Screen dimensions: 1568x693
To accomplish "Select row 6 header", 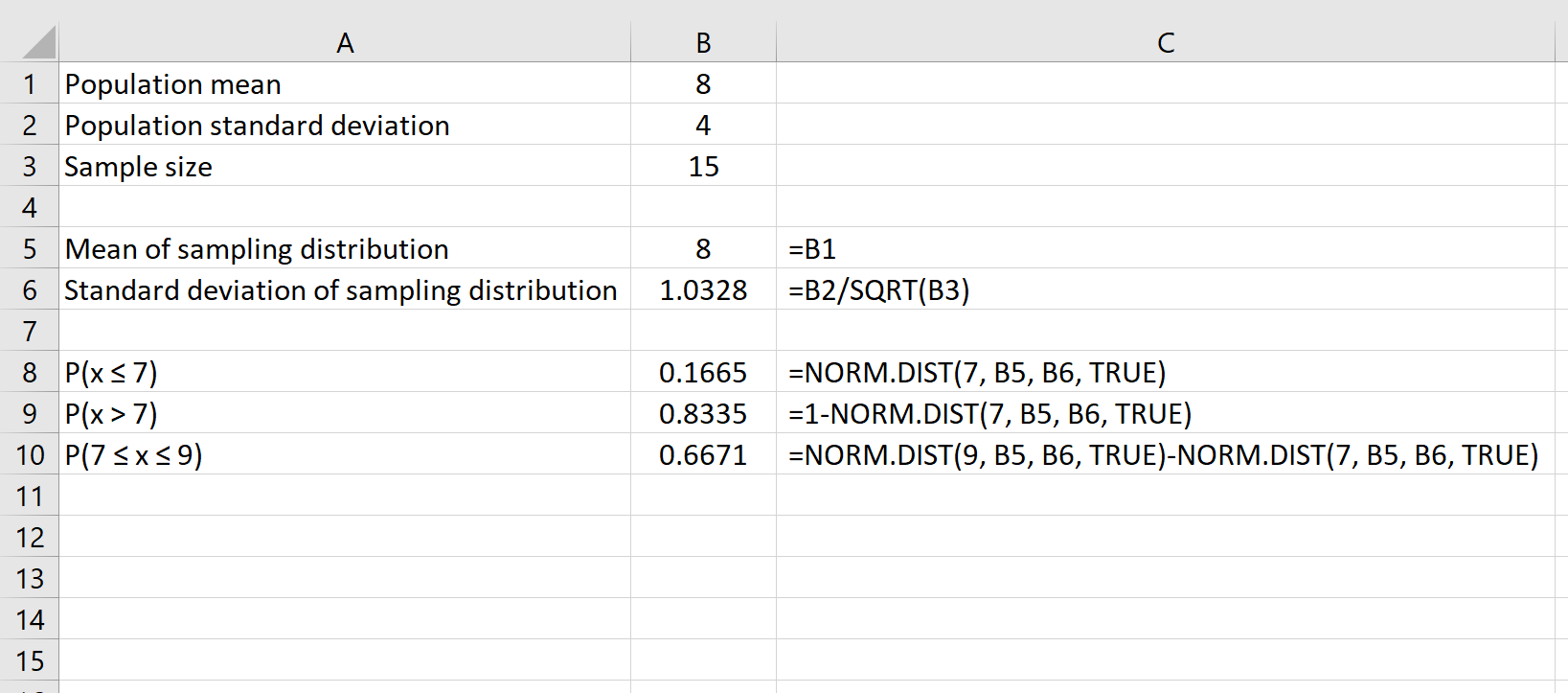I will point(29,289).
